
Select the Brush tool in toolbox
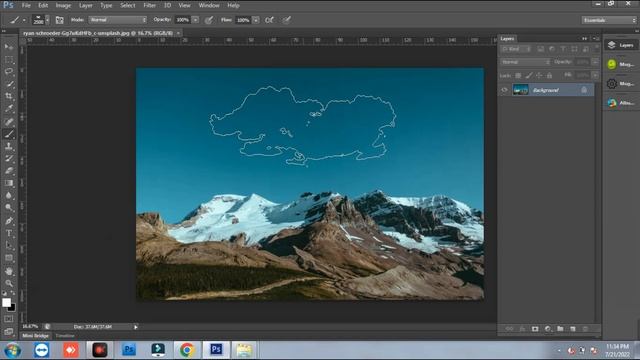coord(9,134)
